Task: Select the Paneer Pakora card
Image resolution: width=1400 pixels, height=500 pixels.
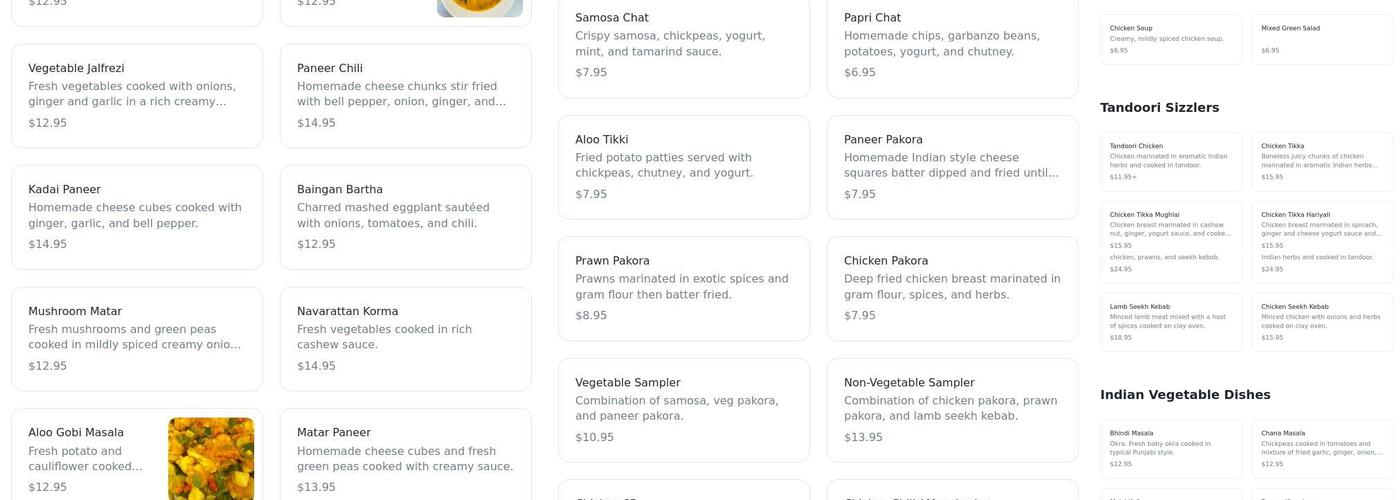Action: (952, 167)
